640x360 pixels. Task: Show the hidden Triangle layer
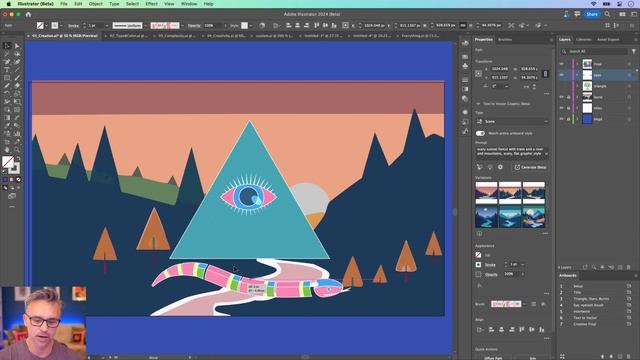(562, 86)
